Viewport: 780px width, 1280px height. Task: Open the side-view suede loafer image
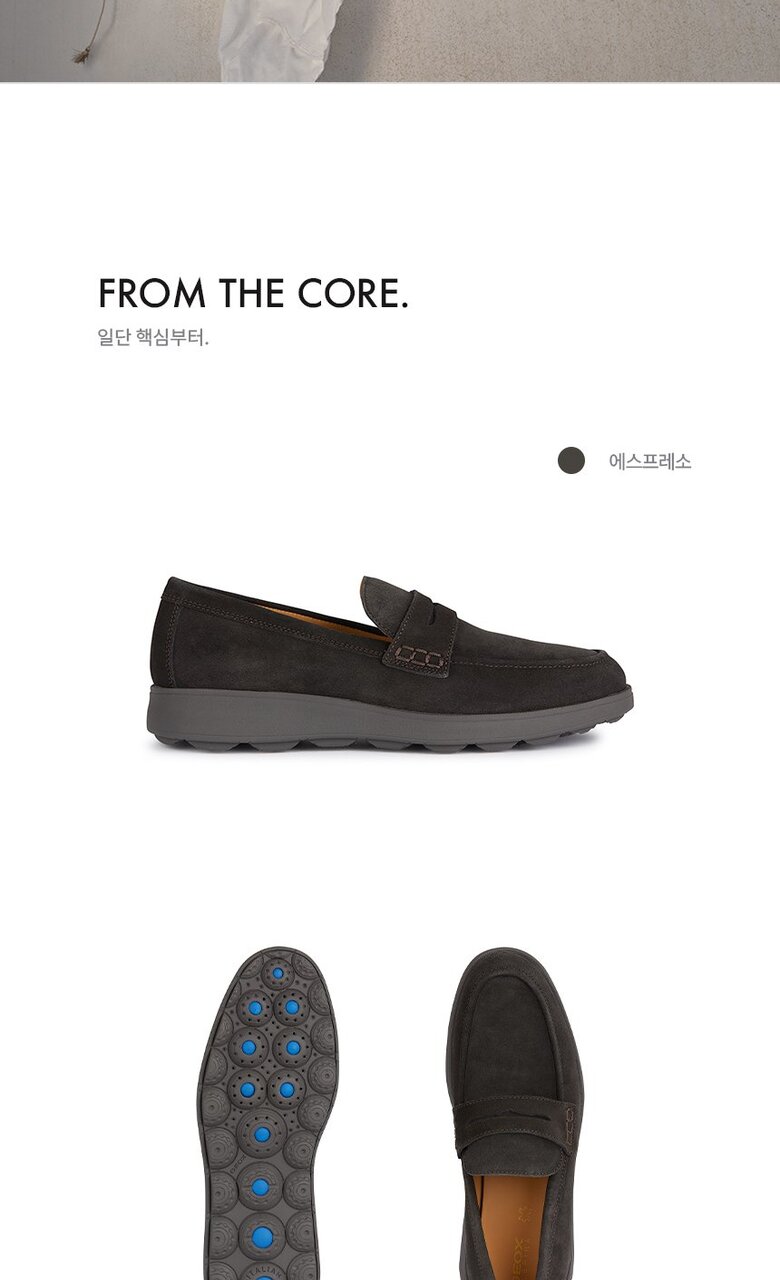point(391,664)
